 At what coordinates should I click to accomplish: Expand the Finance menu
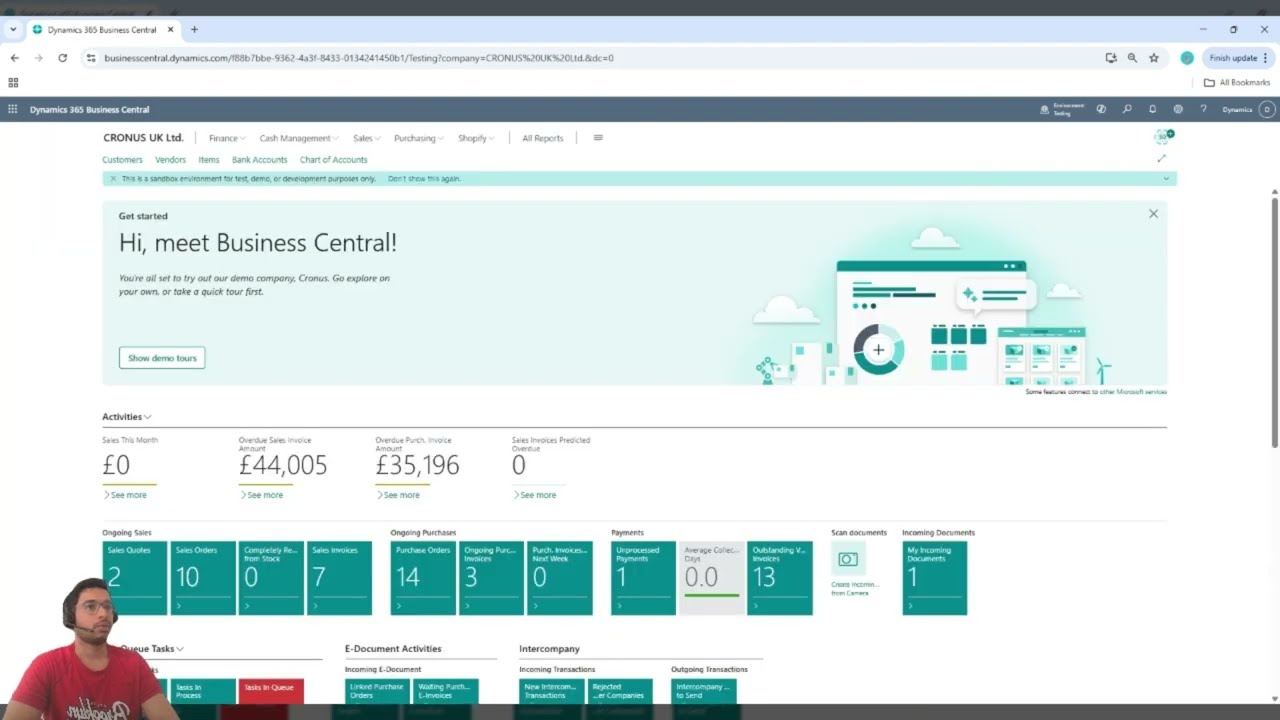pos(225,138)
